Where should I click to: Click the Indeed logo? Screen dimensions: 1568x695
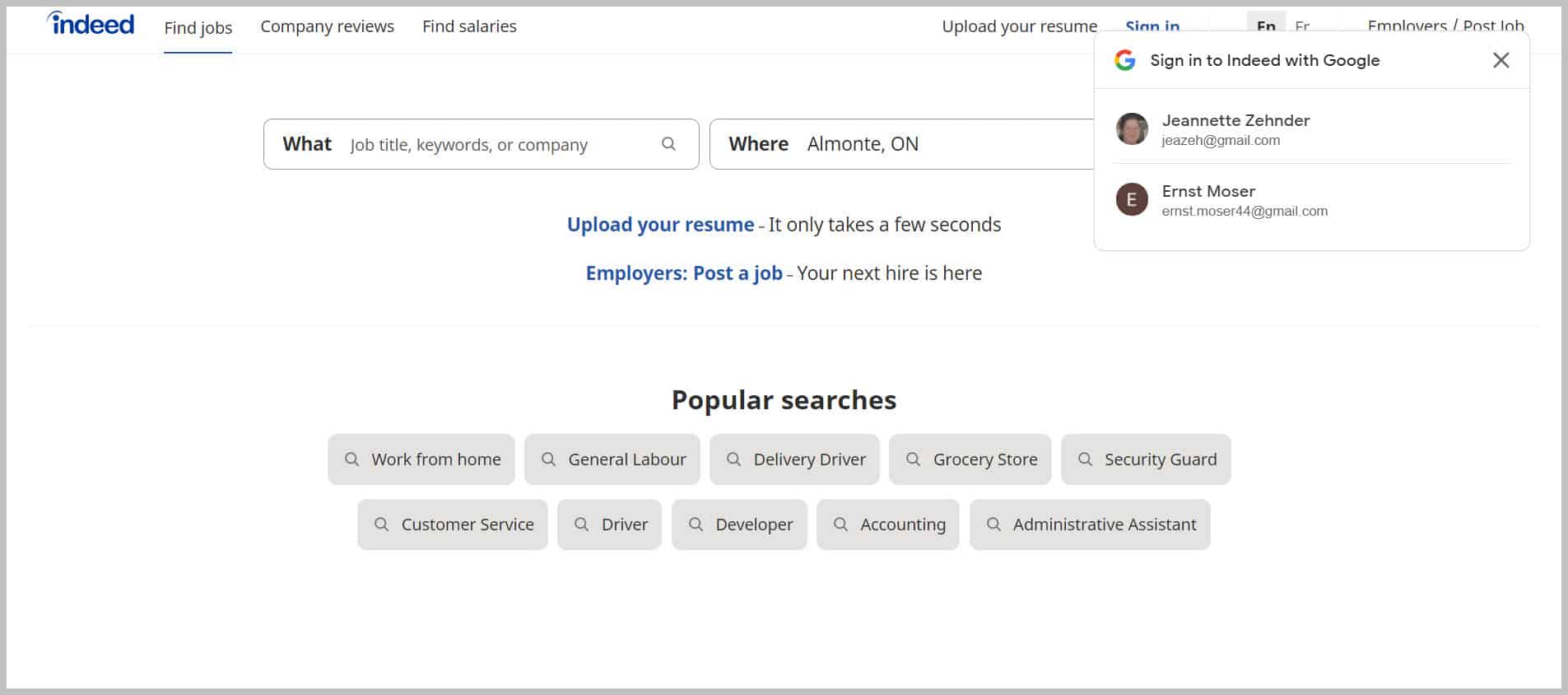[91, 24]
